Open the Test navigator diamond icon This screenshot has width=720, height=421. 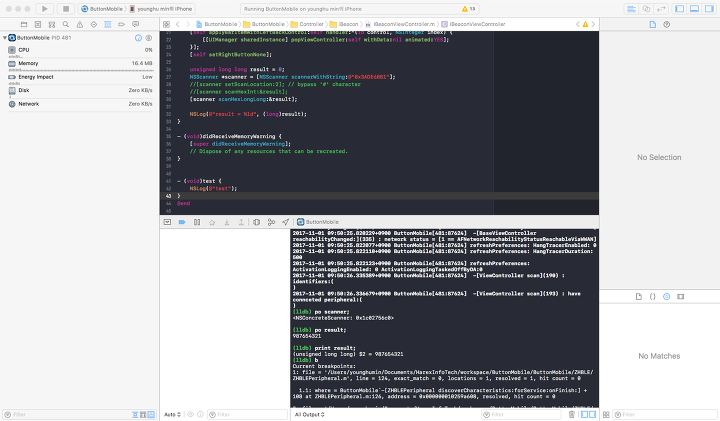[x=94, y=24]
